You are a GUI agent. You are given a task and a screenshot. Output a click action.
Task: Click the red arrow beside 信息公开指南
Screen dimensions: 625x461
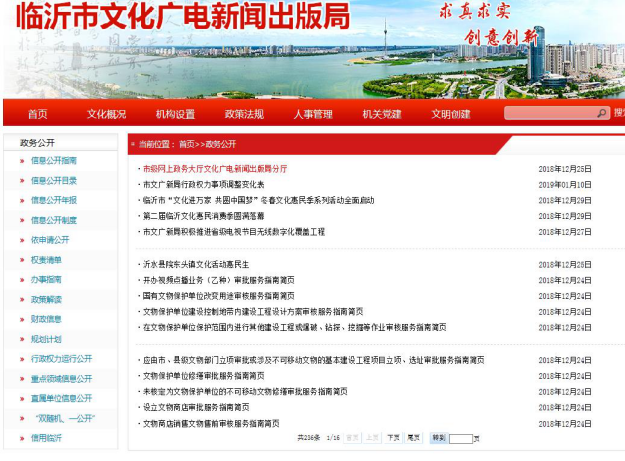click(x=21, y=161)
